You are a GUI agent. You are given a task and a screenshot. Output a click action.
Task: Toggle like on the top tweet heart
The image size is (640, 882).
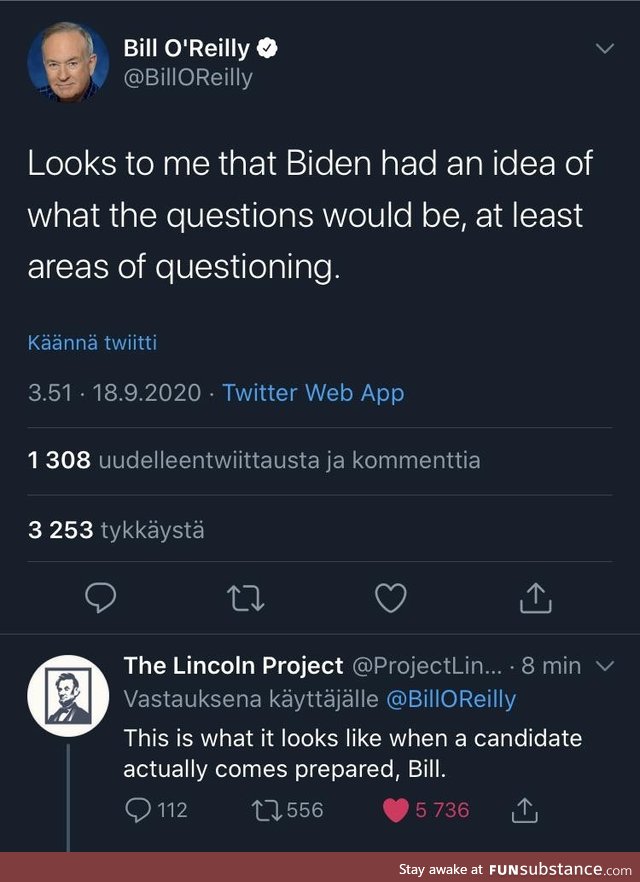(391, 597)
